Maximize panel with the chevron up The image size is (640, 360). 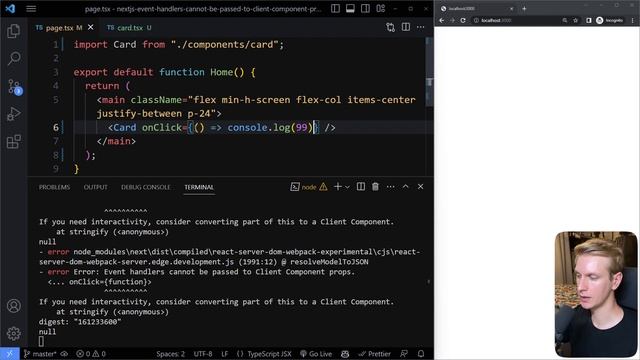coord(405,187)
